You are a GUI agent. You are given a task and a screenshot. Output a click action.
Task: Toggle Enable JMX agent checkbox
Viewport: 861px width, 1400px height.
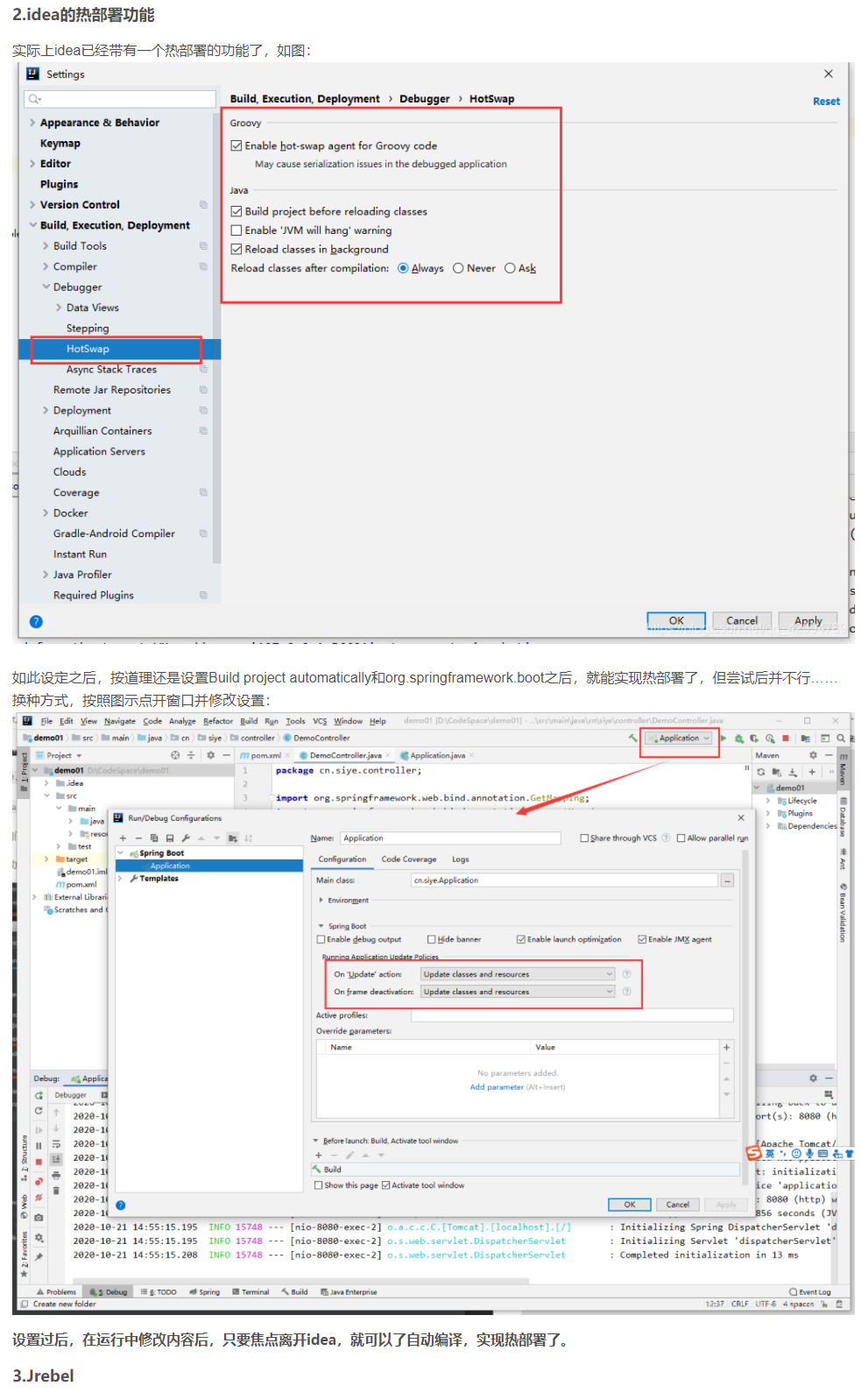[642, 939]
